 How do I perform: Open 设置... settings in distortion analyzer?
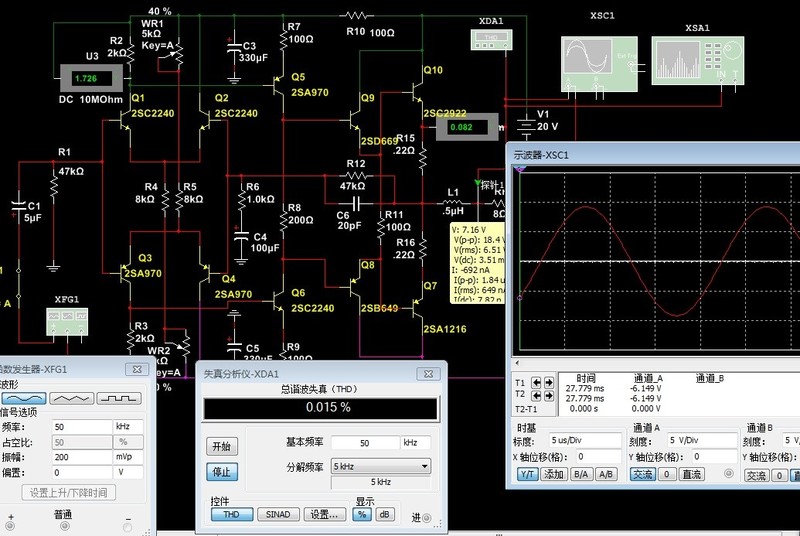324,514
